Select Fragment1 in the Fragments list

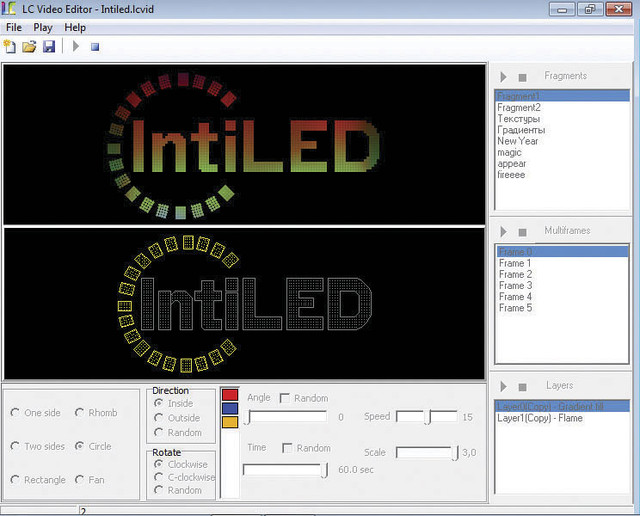tap(562, 96)
